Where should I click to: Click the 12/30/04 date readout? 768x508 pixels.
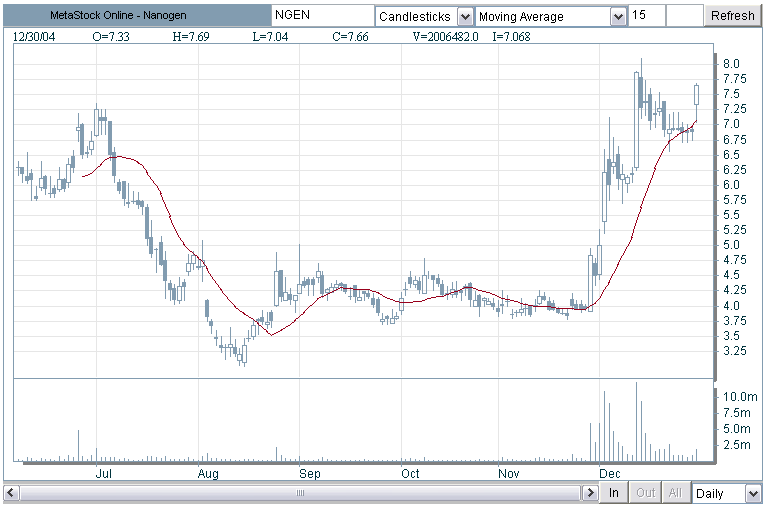(x=34, y=37)
